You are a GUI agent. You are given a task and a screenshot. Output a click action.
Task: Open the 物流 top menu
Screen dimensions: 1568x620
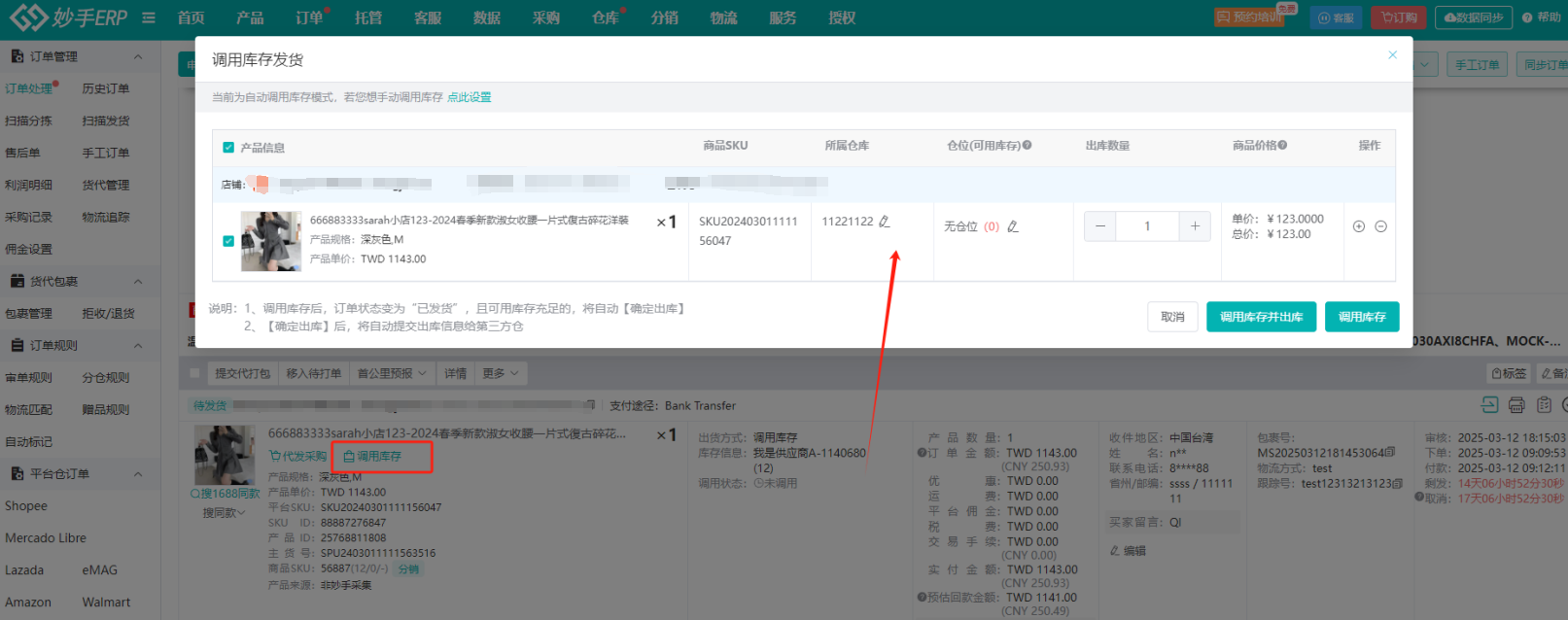(723, 17)
